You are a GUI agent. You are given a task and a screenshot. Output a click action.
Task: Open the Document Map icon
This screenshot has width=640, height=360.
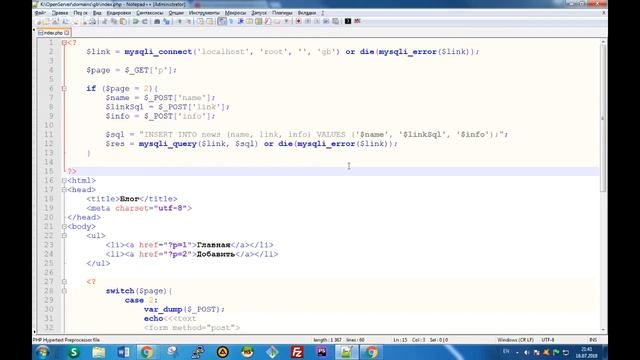258,21
